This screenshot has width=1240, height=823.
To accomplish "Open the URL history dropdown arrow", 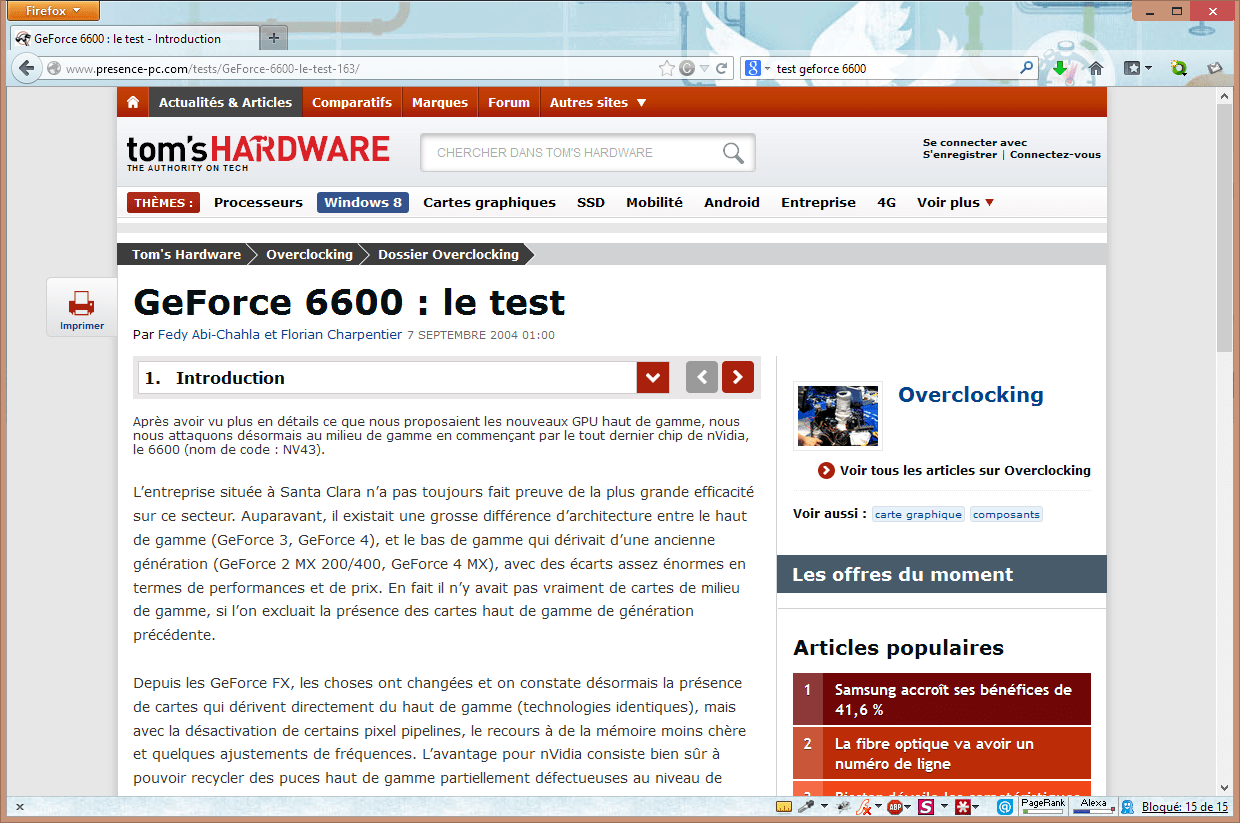I will 704,68.
